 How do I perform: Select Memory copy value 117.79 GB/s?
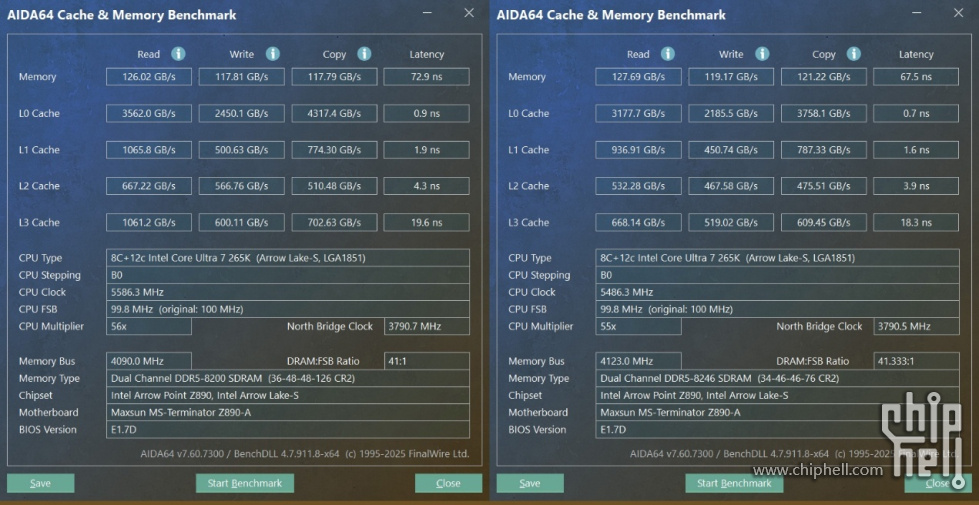334,77
